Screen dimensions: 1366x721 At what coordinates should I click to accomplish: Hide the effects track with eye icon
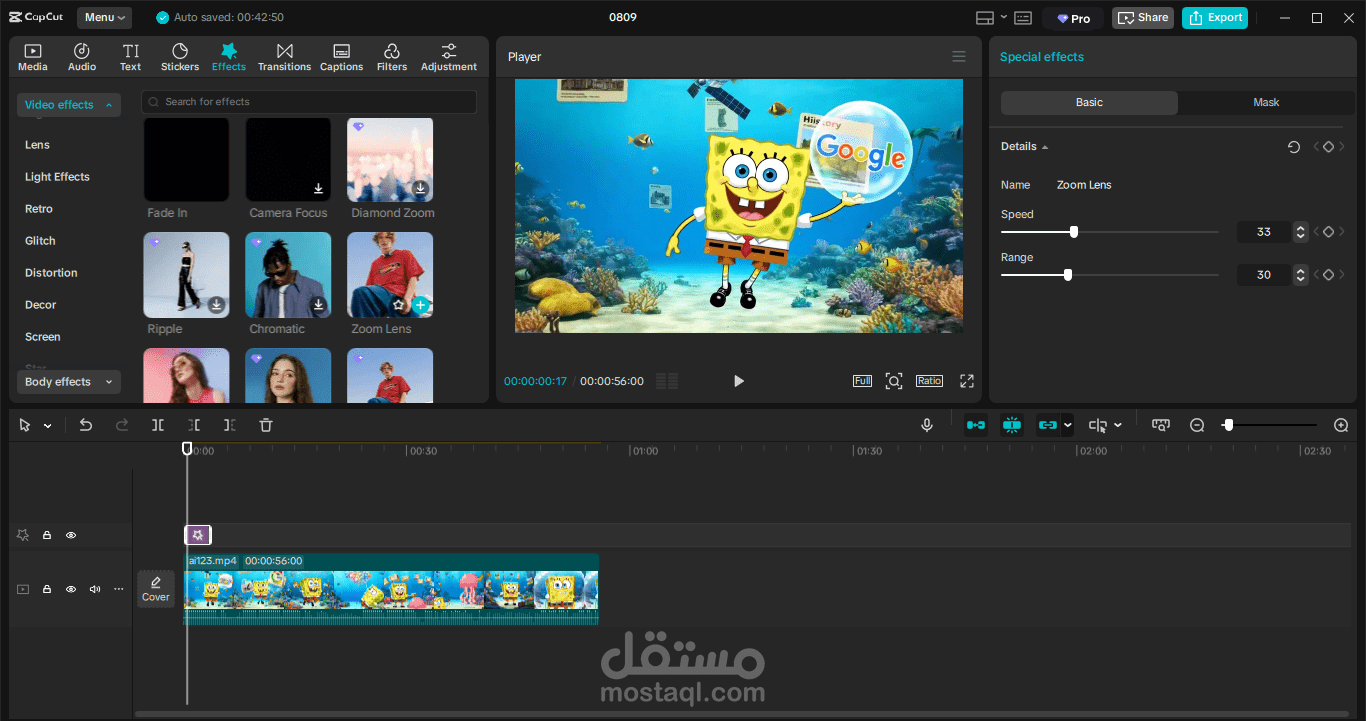click(x=71, y=536)
